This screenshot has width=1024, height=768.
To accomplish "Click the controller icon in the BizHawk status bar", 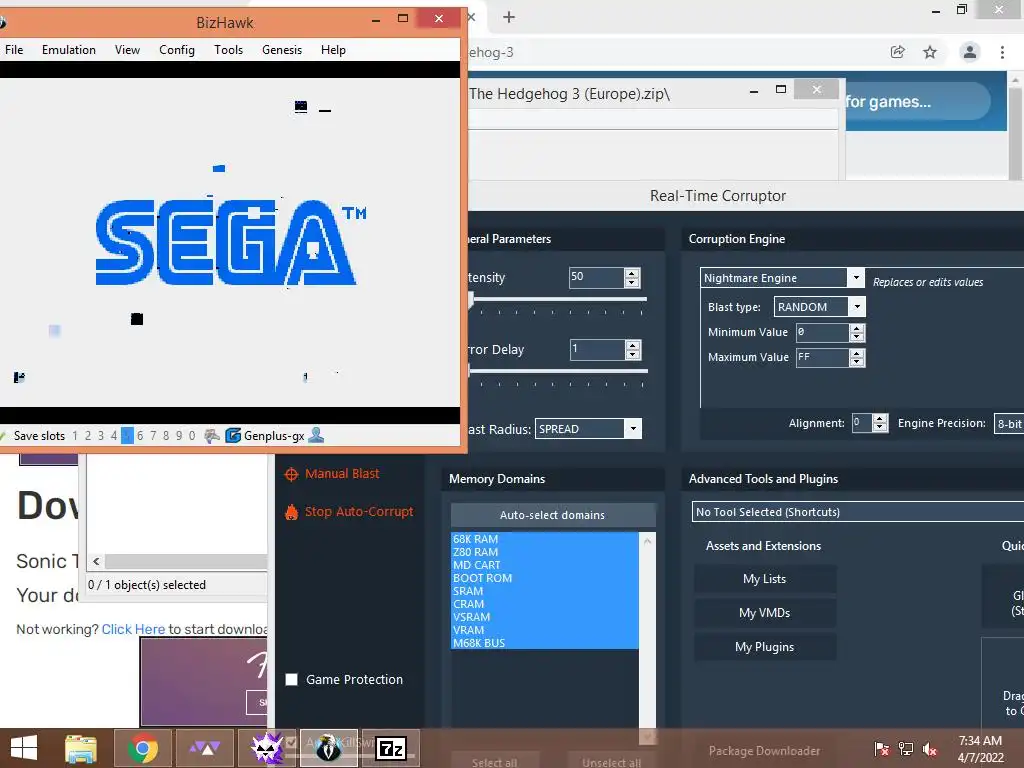I will 212,436.
